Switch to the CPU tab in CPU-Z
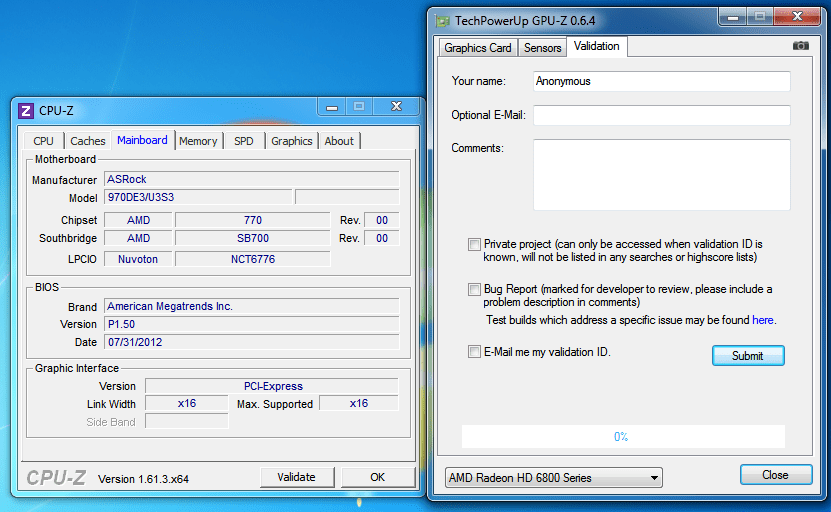 pyautogui.click(x=43, y=141)
